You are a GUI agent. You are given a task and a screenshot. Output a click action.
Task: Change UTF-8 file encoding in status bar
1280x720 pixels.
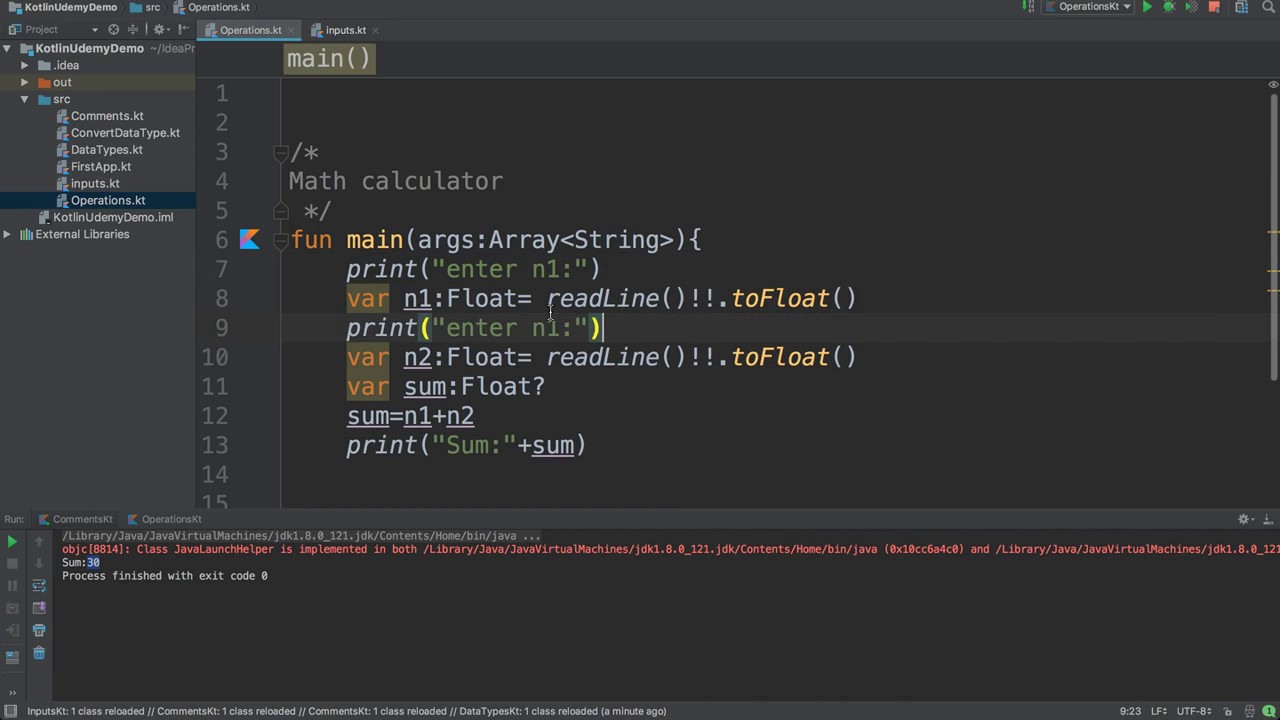click(1195, 711)
